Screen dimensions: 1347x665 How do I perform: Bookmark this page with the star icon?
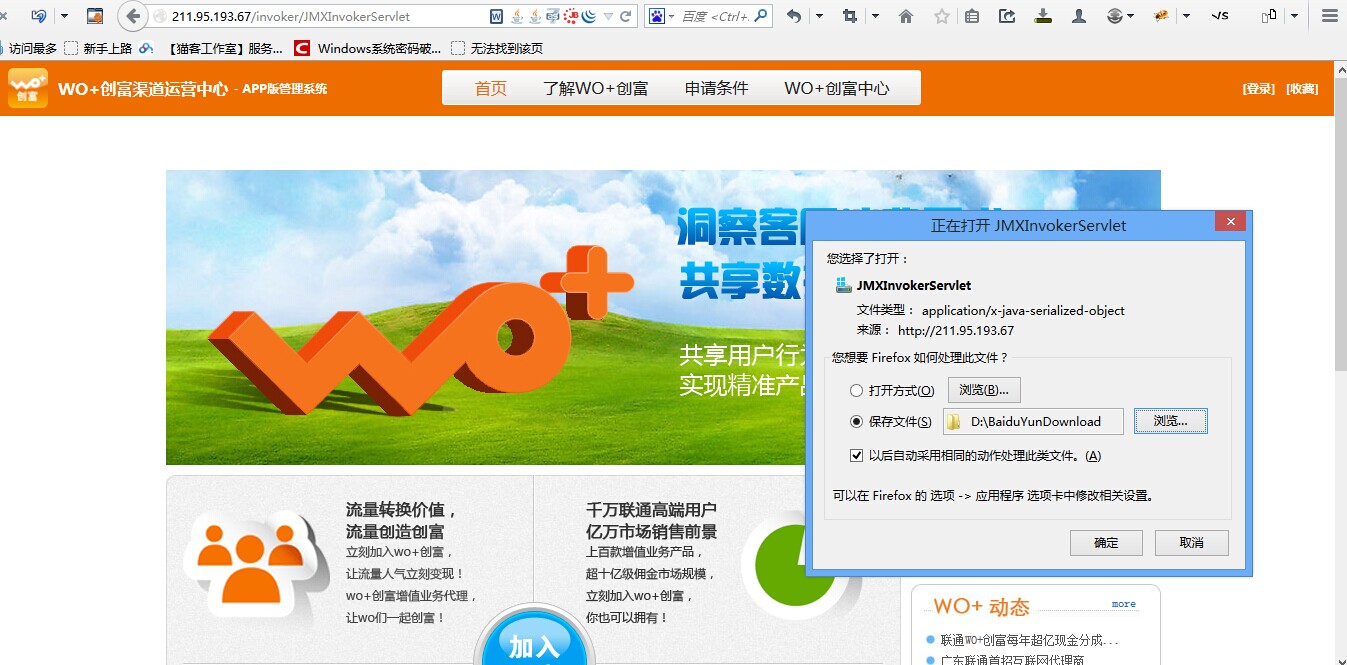(941, 16)
